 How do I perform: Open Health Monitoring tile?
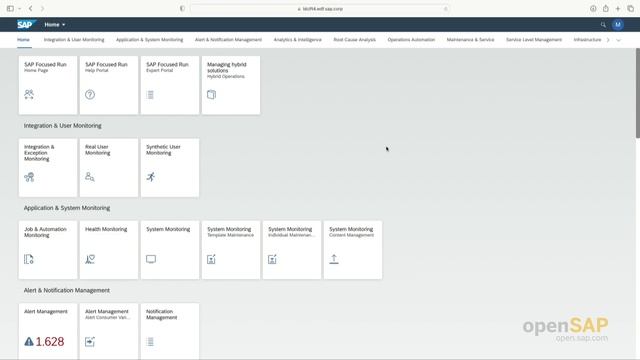(x=109, y=250)
